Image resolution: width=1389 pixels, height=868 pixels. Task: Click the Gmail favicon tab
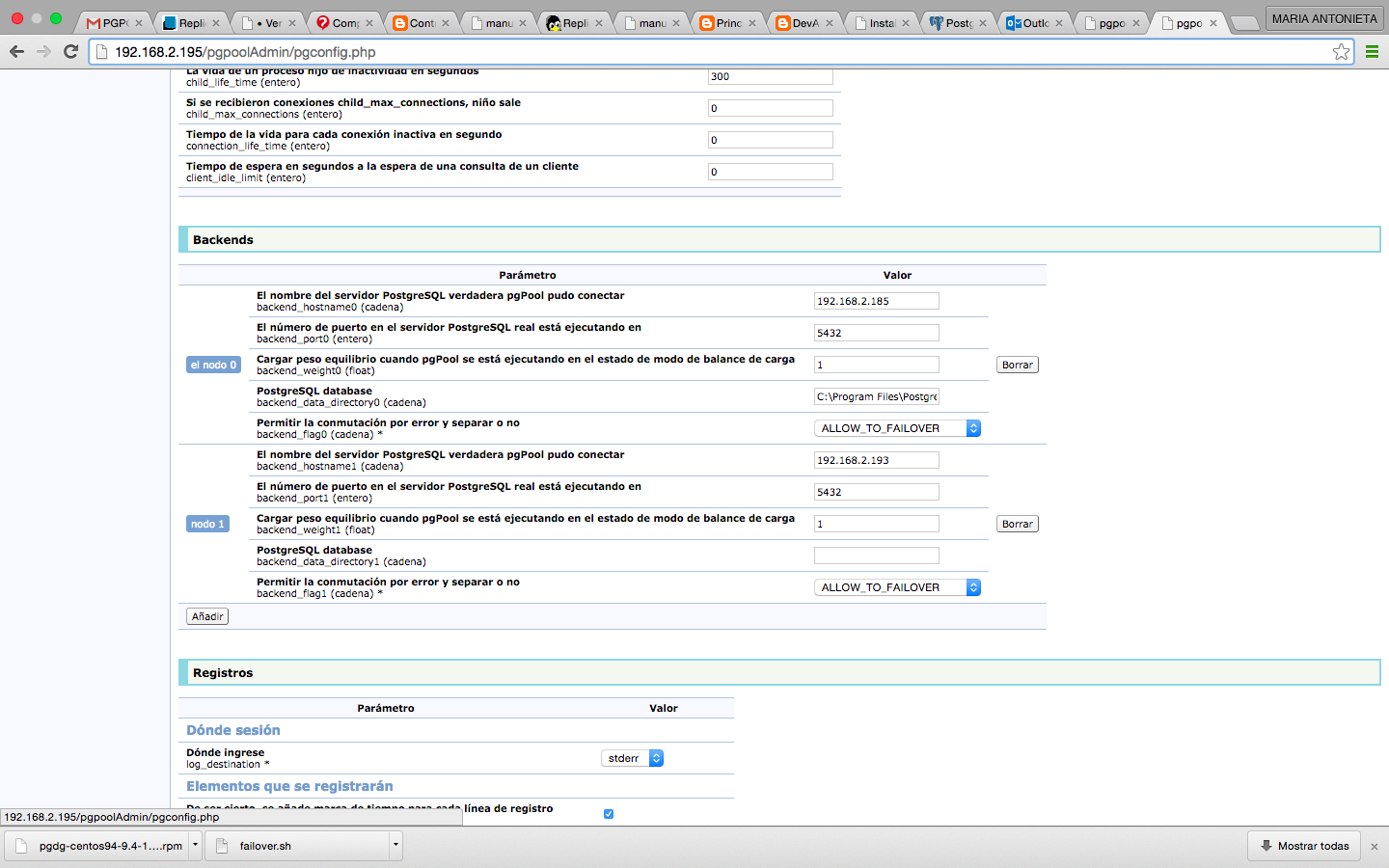[x=110, y=23]
